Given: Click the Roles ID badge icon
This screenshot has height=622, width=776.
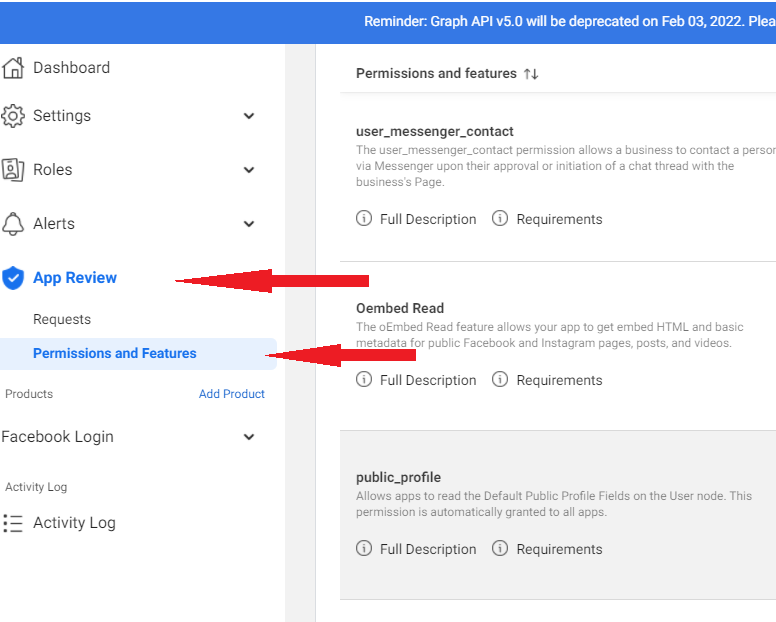Looking at the screenshot, I should coord(13,170).
